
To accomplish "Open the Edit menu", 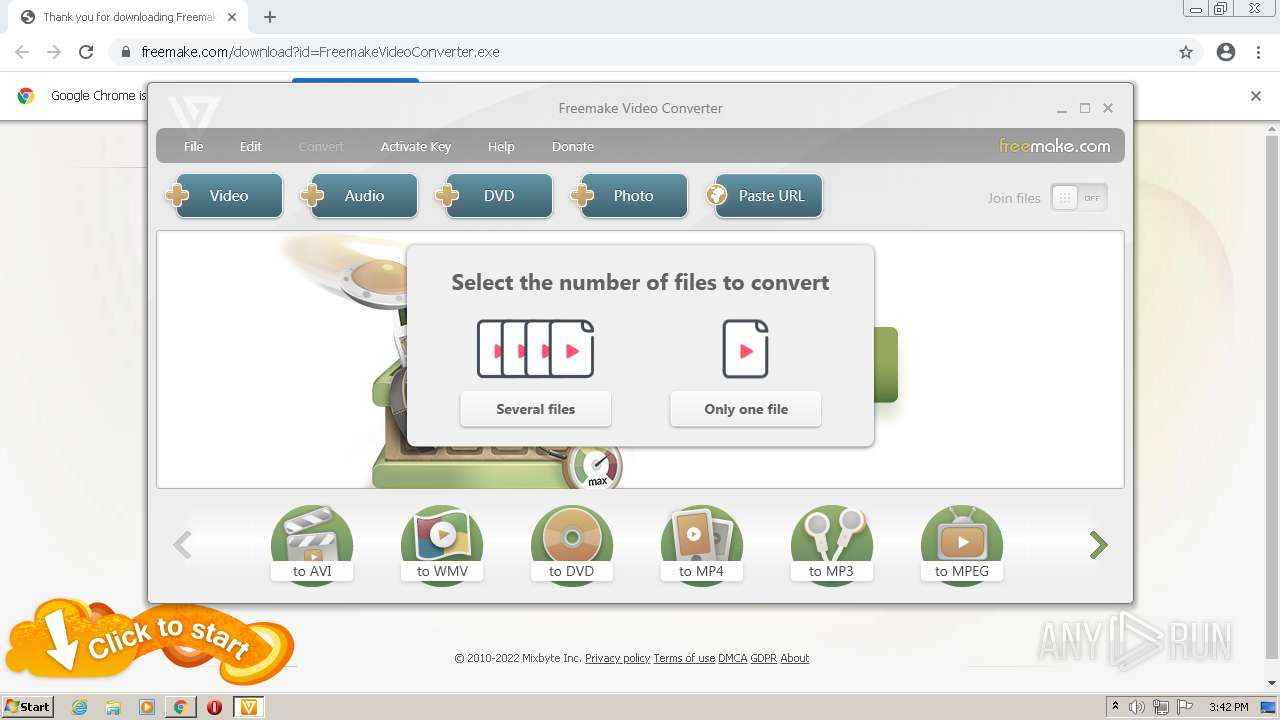I will pos(250,146).
